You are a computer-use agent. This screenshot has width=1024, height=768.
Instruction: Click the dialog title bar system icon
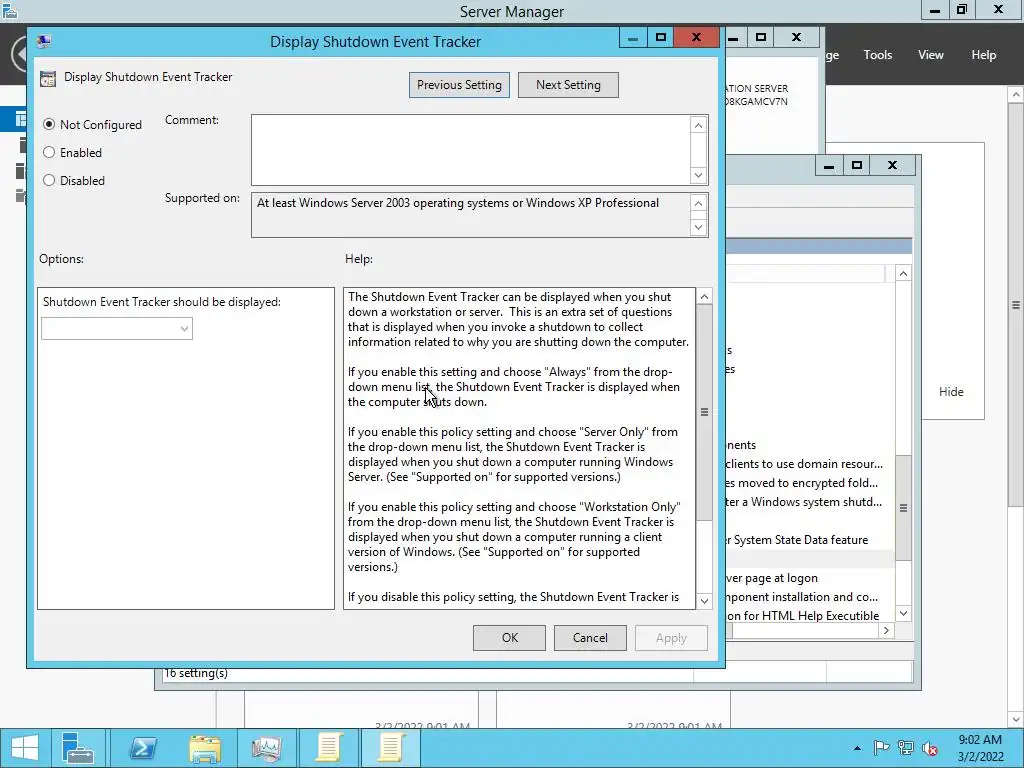(44, 42)
